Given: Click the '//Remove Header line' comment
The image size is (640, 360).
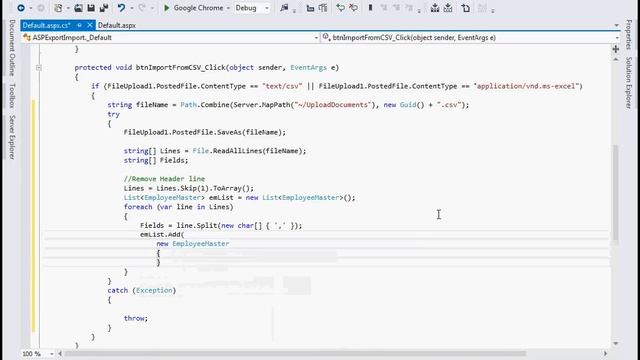Looking at the screenshot, I should tap(164, 179).
